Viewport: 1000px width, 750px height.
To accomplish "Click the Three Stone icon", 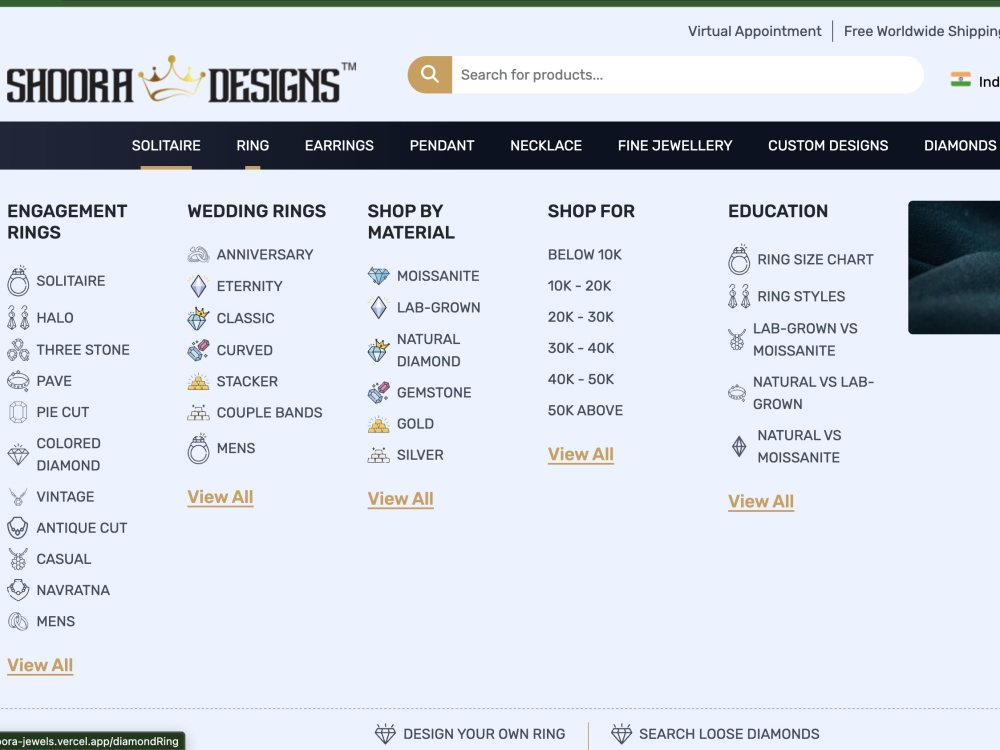I will (18, 349).
